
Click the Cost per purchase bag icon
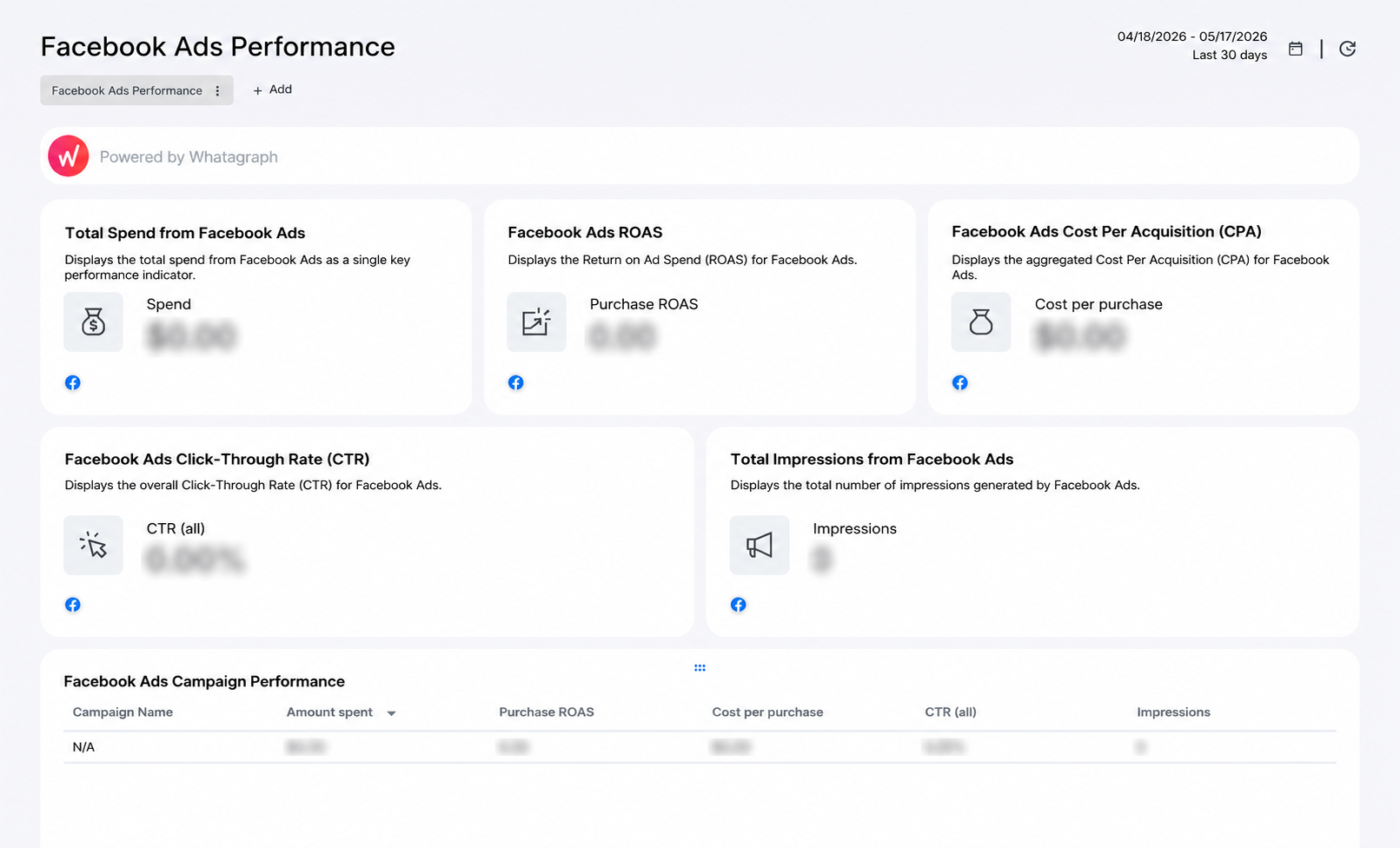pos(981,322)
